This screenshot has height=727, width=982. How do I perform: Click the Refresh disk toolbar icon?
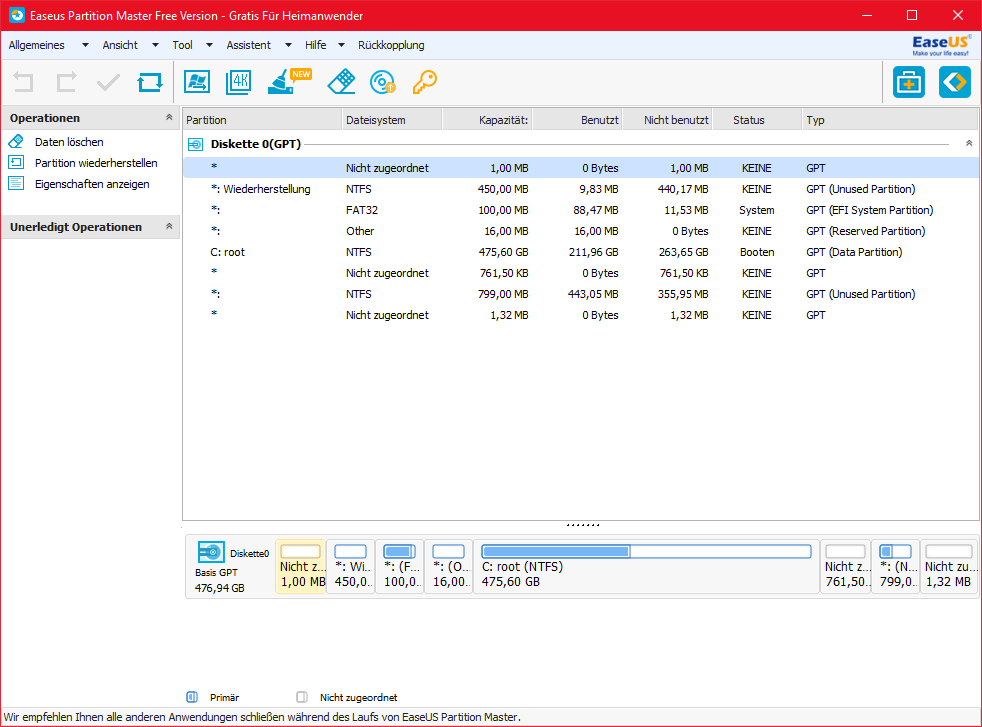(x=150, y=82)
